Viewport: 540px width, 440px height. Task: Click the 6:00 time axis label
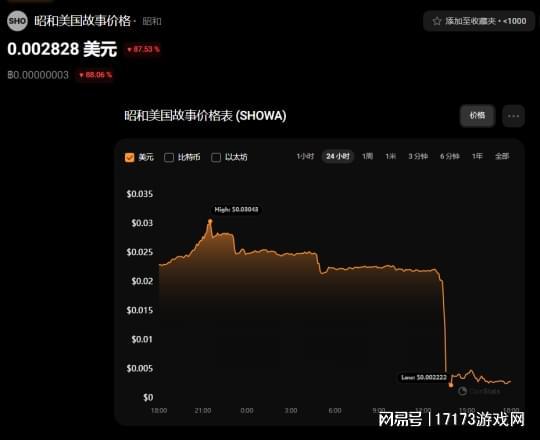pyautogui.click(x=335, y=410)
